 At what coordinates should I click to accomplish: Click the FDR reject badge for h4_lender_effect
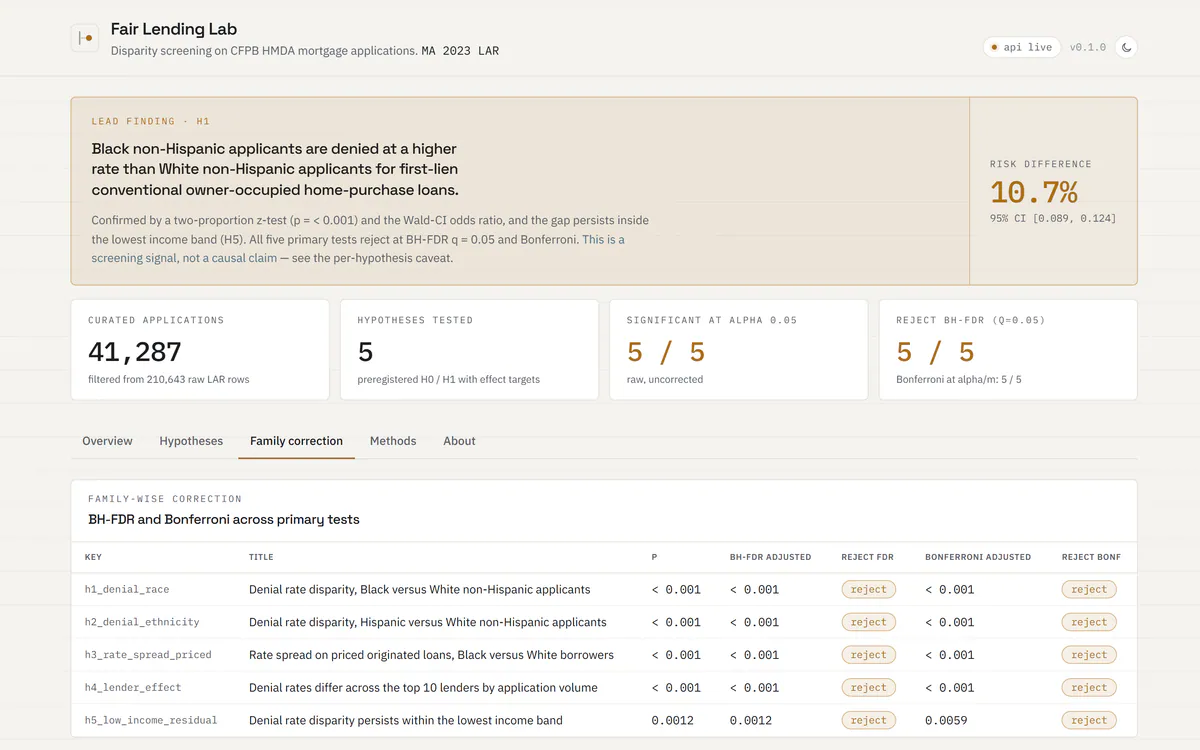[868, 688]
